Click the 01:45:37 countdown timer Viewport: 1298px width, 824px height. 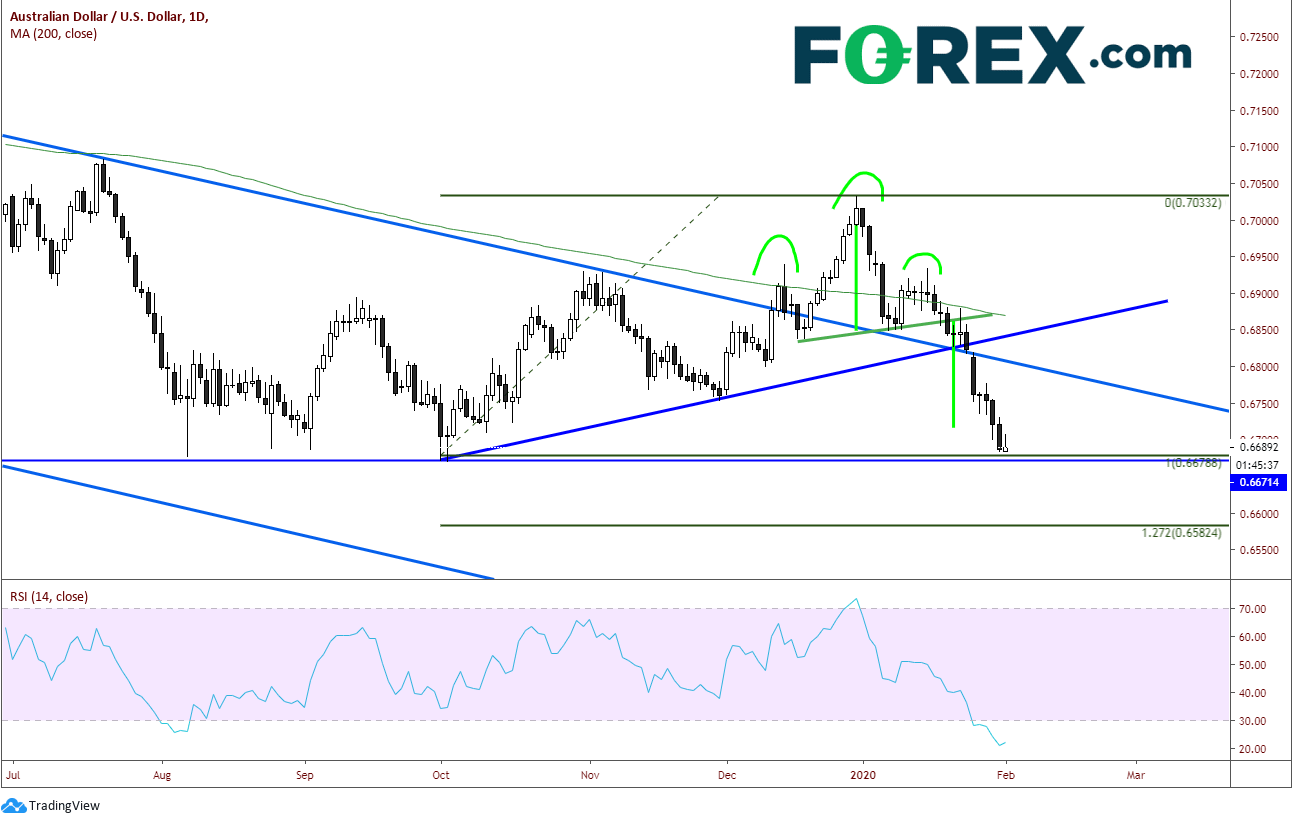(x=1258, y=465)
